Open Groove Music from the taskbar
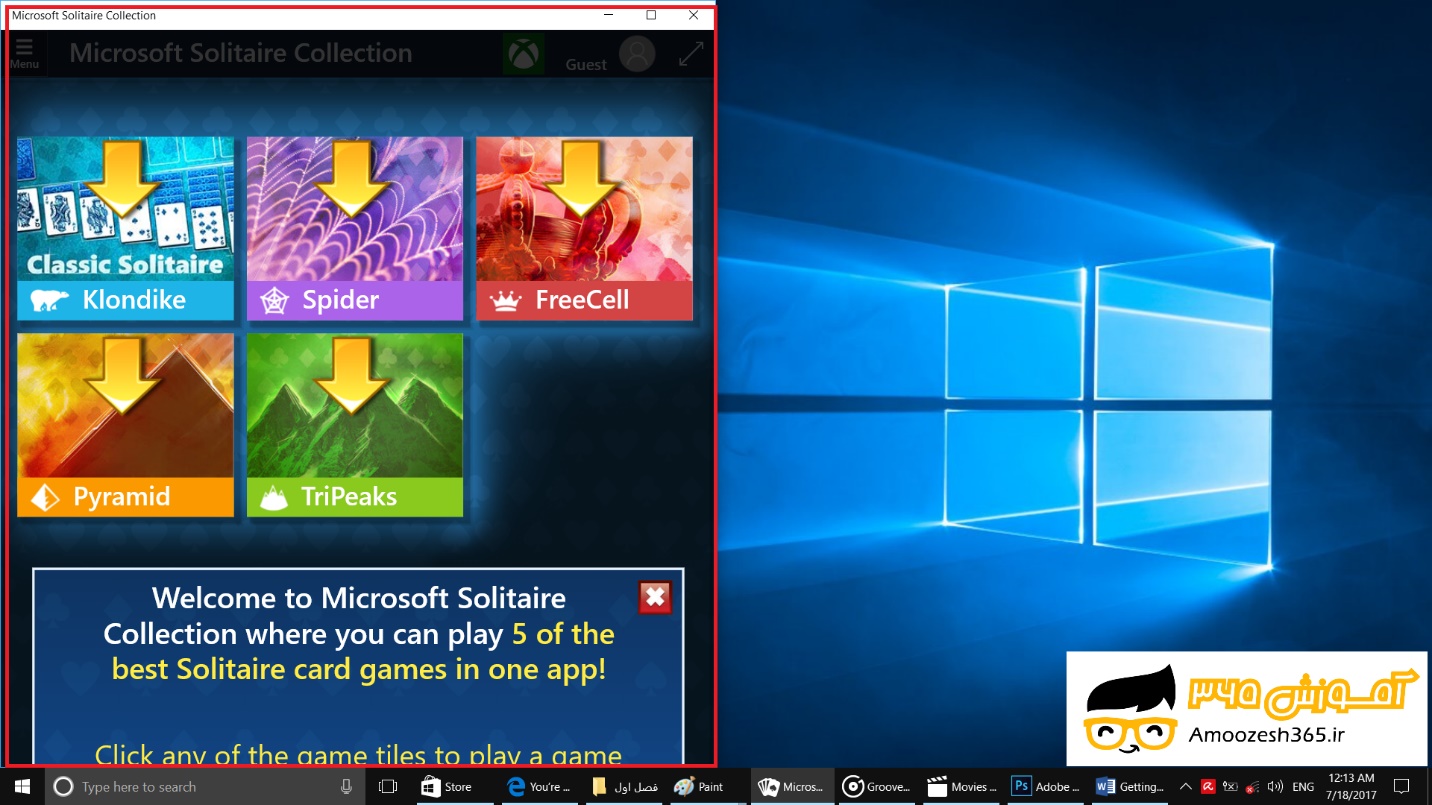1432x805 pixels. pos(876,787)
